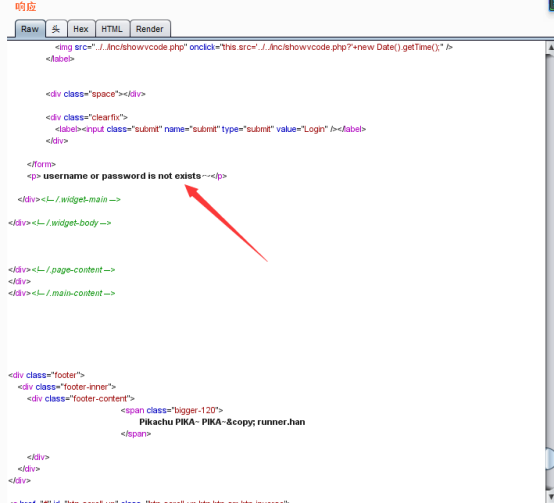Click the vertical scrollbar thumb
This screenshot has width=554, height=503.
[550, 458]
